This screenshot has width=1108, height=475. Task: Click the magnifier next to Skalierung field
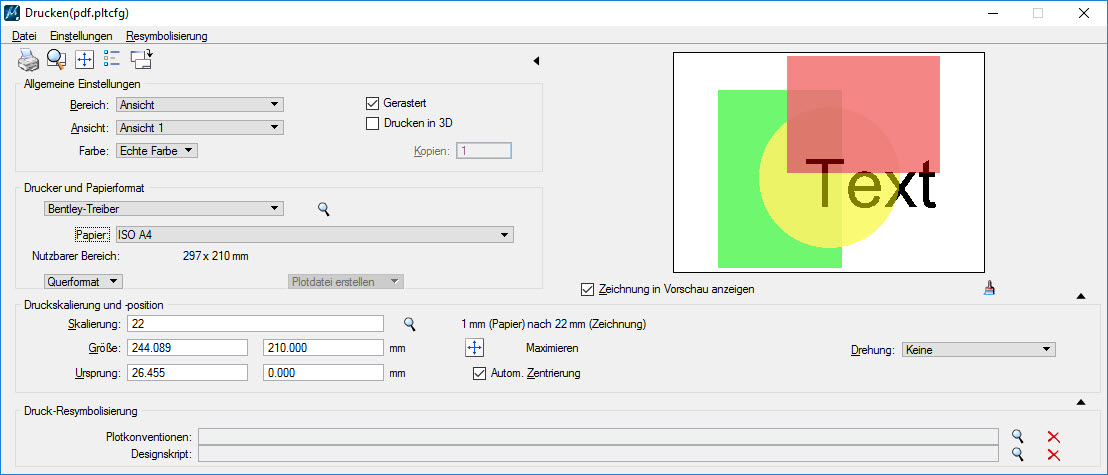click(410, 324)
